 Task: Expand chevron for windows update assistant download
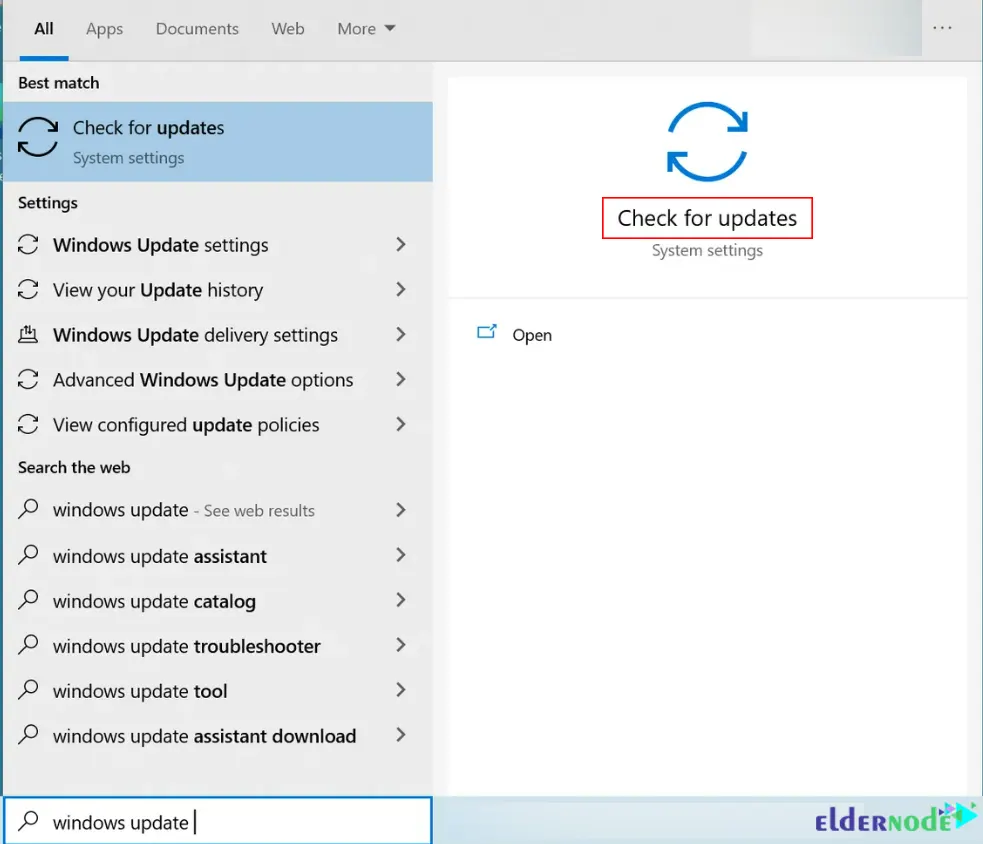tap(401, 735)
